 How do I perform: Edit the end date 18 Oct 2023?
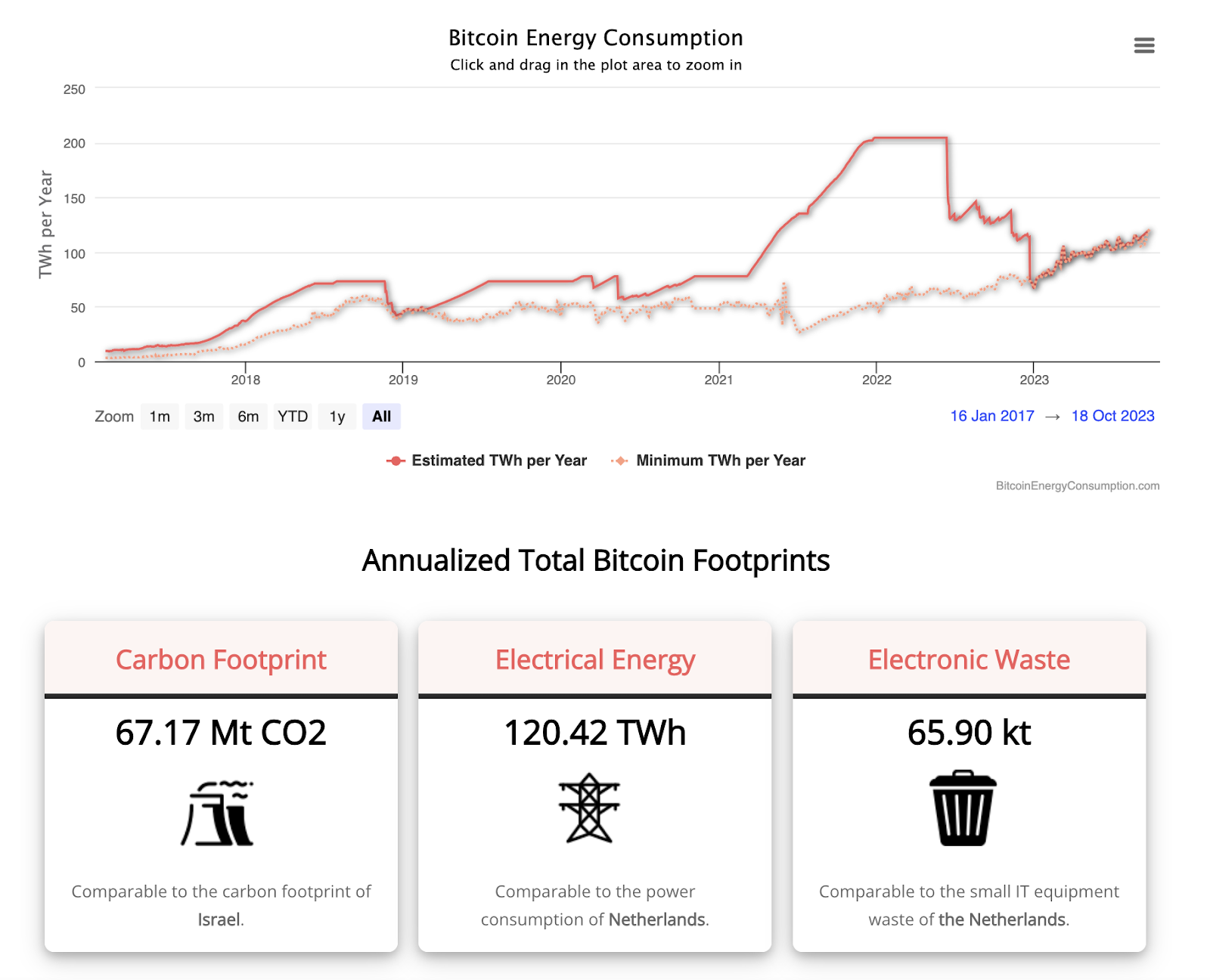pos(1112,416)
